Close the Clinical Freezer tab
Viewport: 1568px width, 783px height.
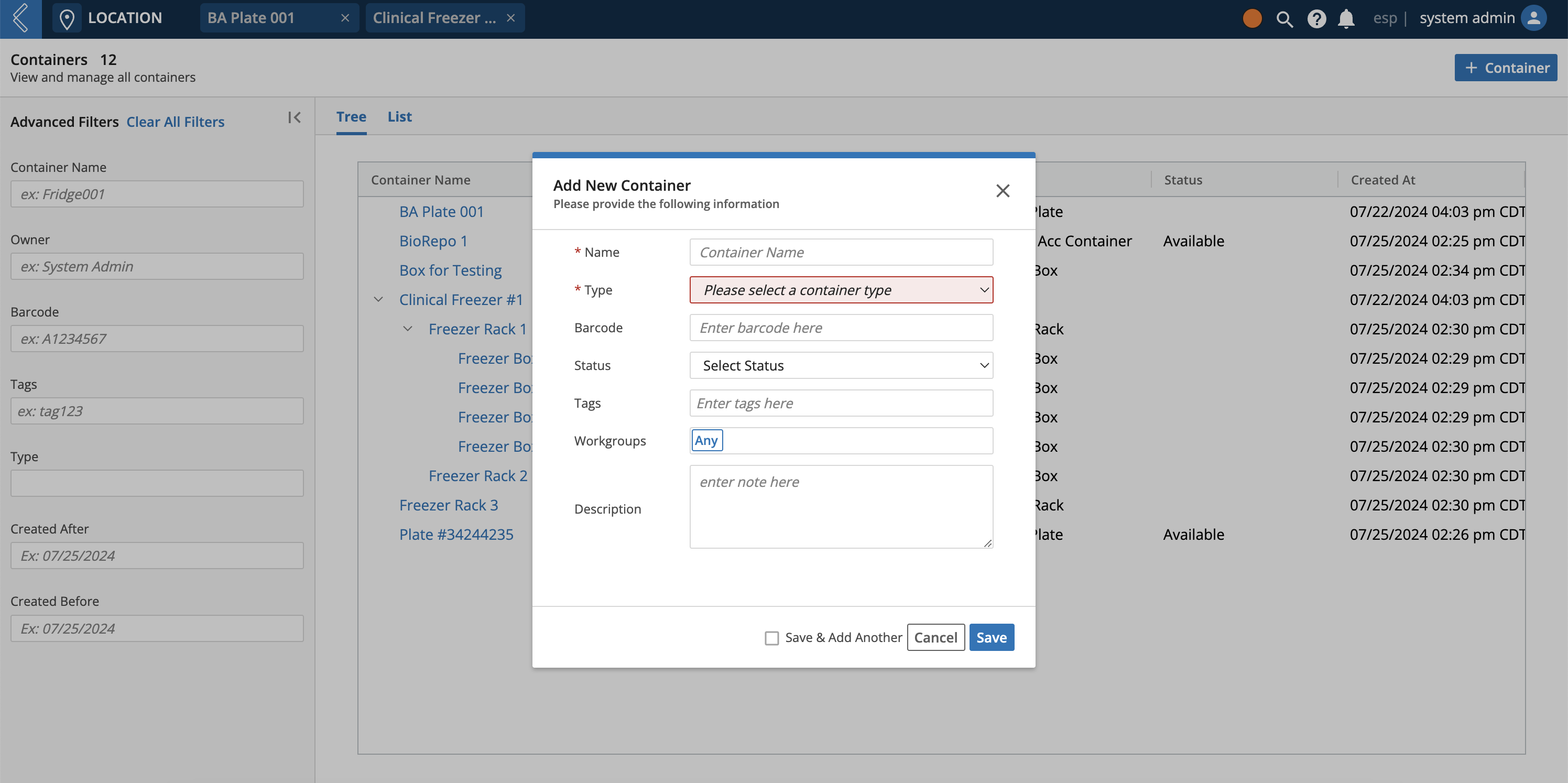tap(510, 18)
